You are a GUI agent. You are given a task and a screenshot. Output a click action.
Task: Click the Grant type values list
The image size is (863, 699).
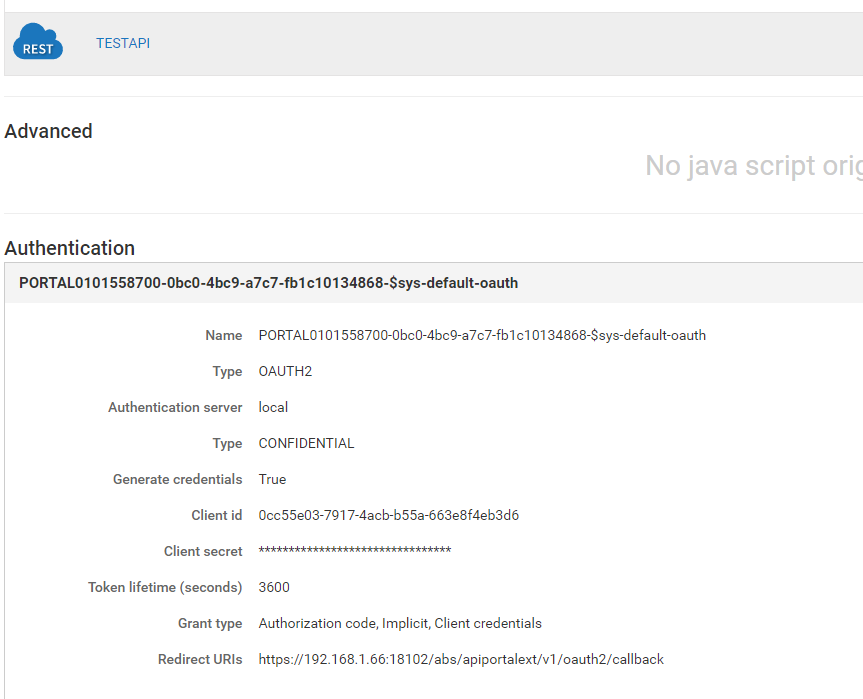pyautogui.click(x=400, y=623)
